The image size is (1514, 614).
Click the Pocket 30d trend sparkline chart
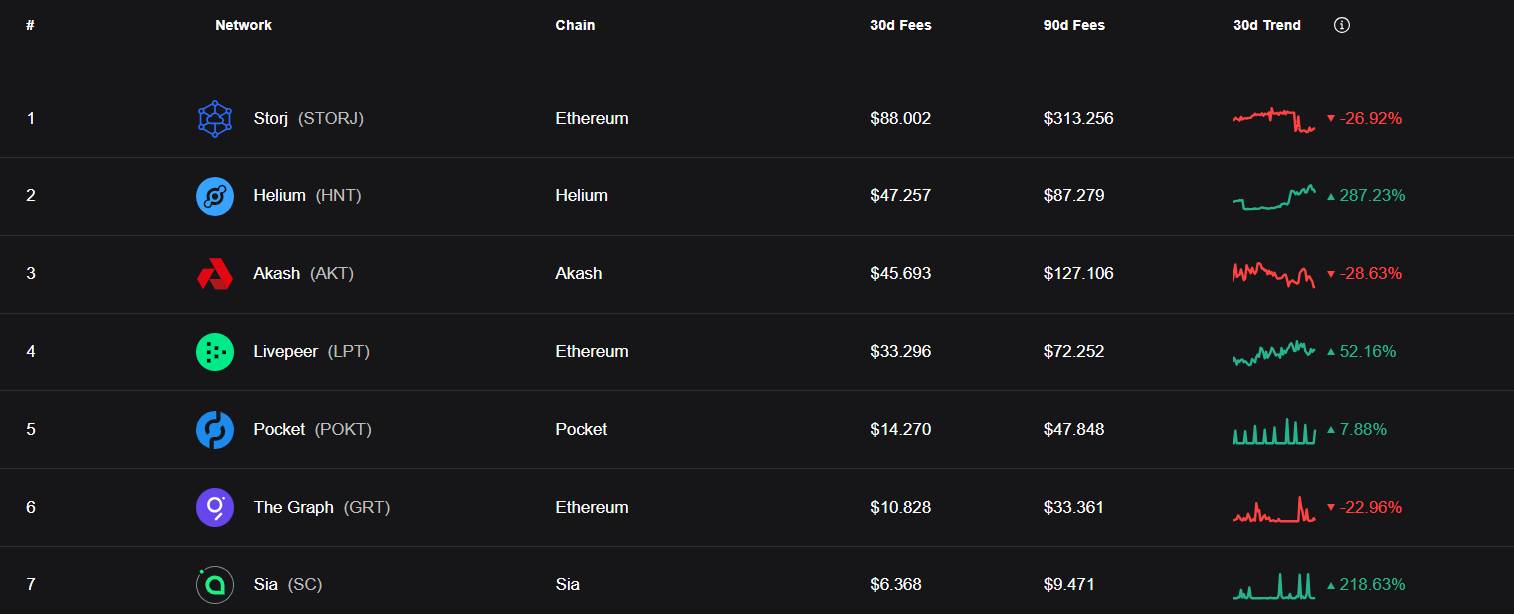pyautogui.click(x=1274, y=432)
